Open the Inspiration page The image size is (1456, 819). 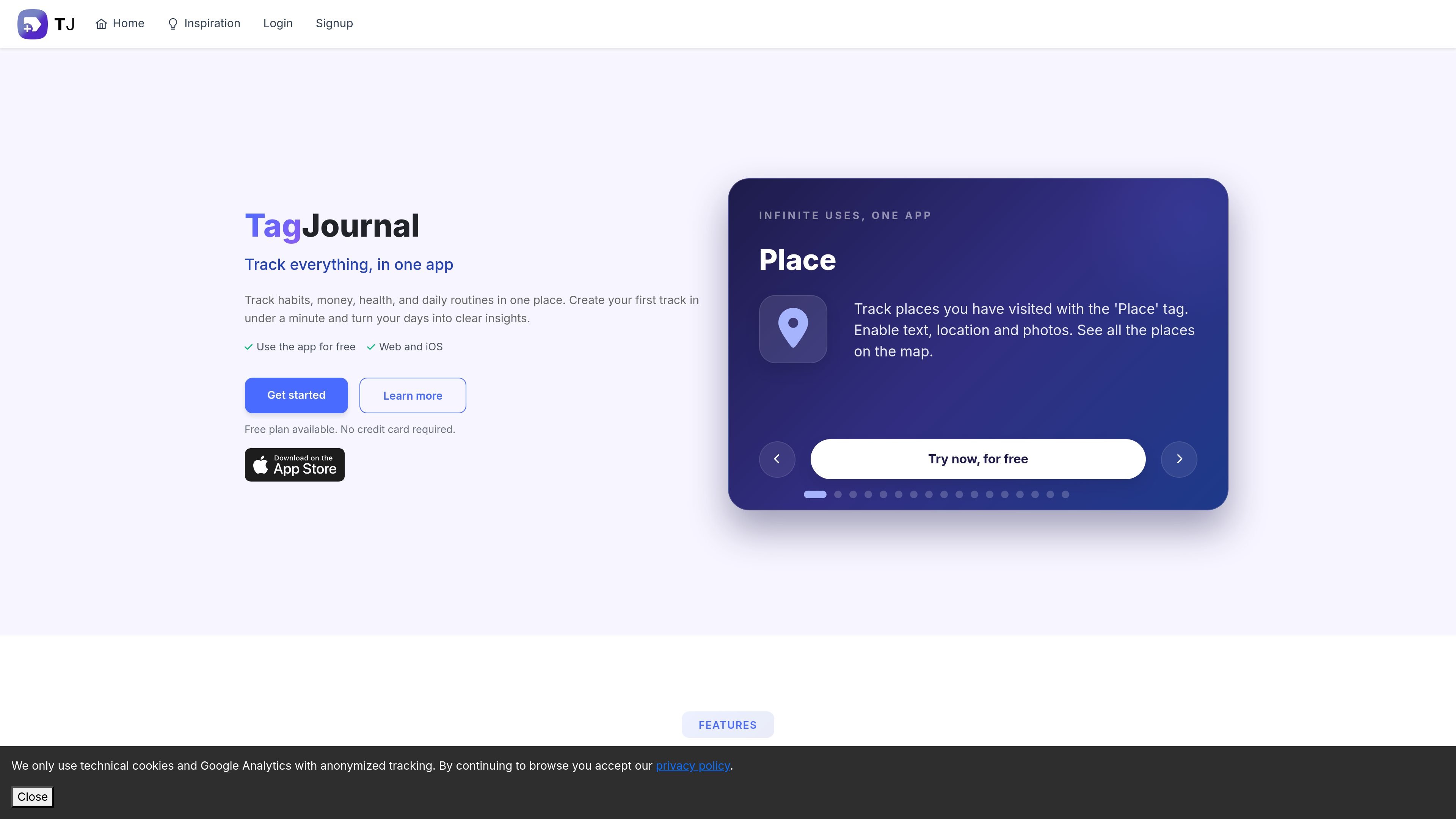(204, 24)
